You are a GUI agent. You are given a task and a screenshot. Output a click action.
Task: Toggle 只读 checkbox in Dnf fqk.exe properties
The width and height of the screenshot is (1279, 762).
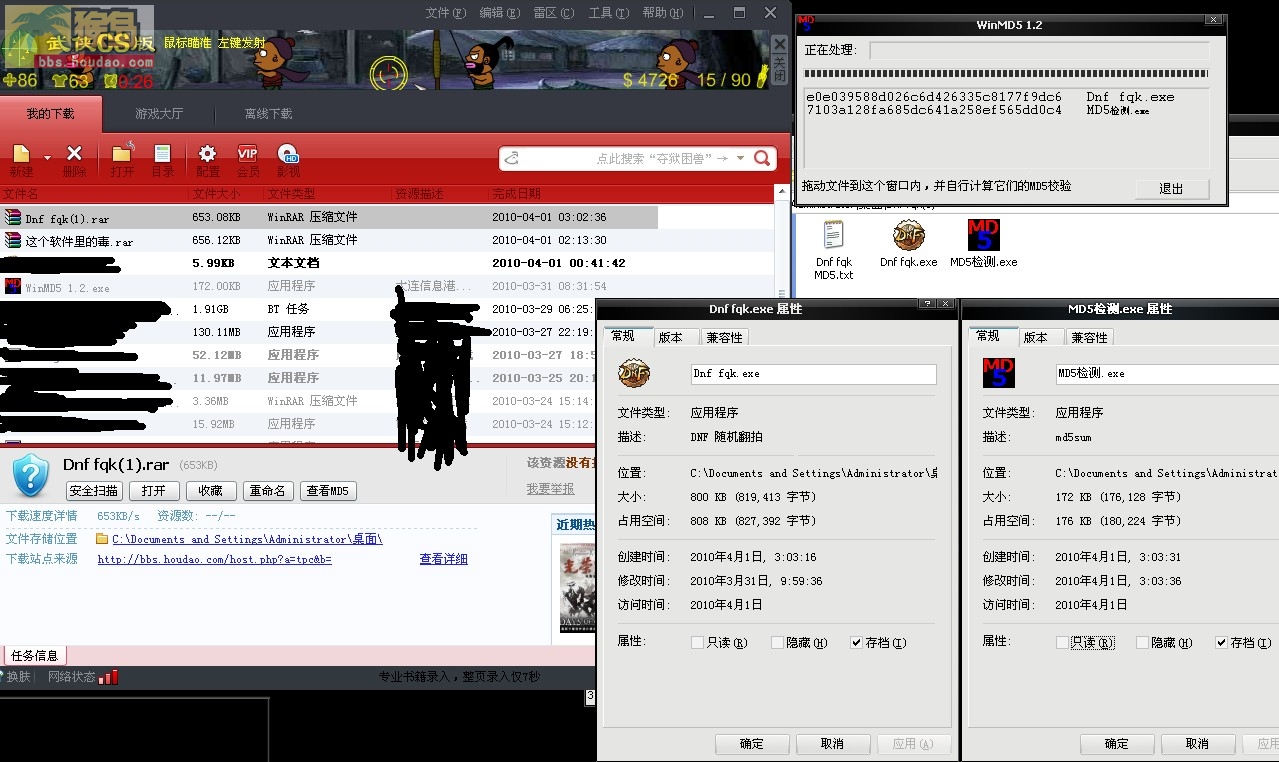[697, 643]
